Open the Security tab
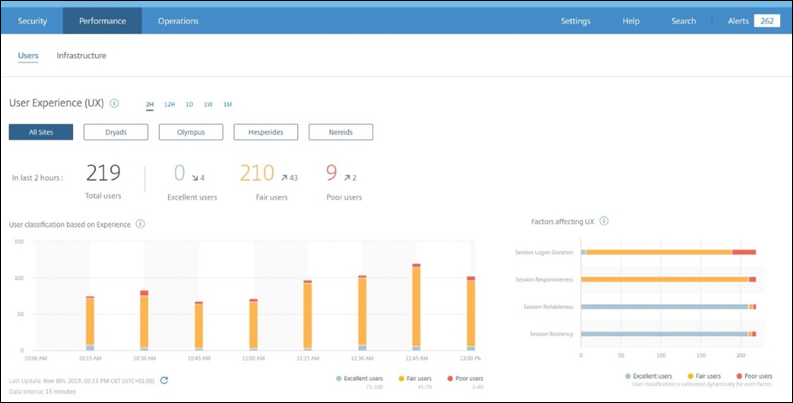This screenshot has height=403, width=793. coord(32,21)
